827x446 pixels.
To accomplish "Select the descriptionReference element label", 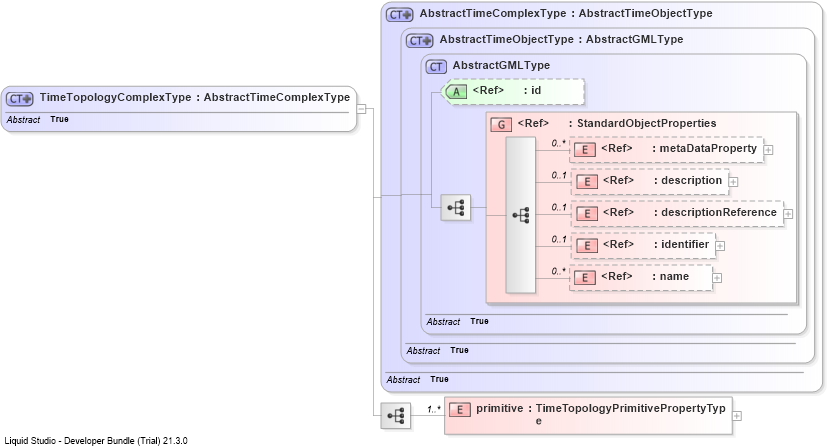I will tap(690, 212).
